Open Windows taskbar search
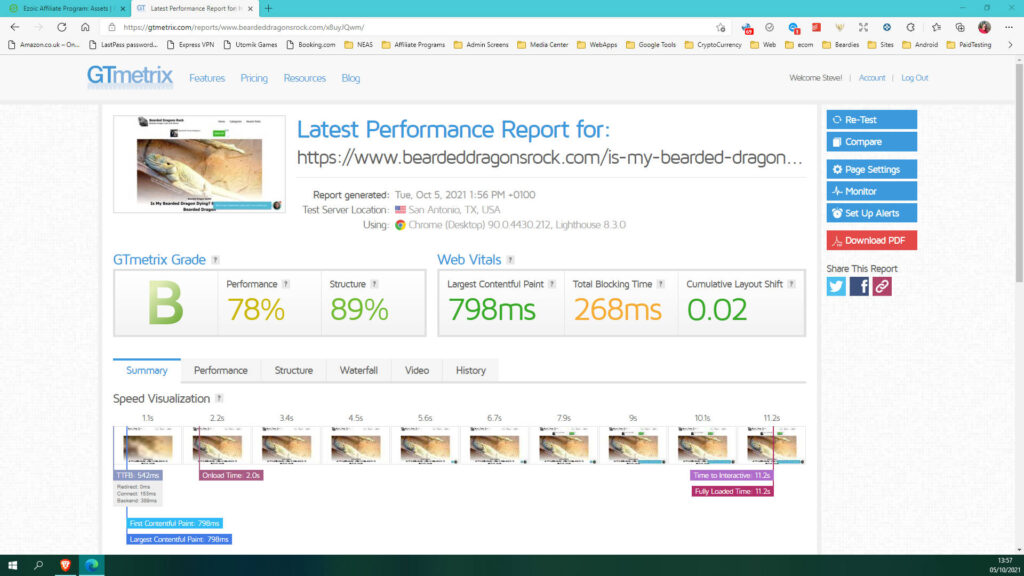The width and height of the screenshot is (1024, 576). point(39,565)
